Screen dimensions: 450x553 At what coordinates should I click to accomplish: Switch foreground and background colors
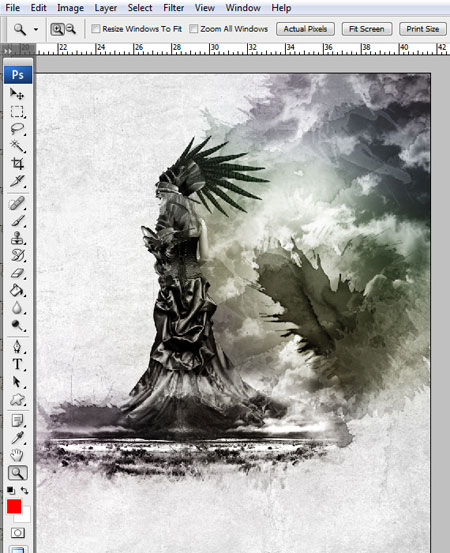click(25, 491)
